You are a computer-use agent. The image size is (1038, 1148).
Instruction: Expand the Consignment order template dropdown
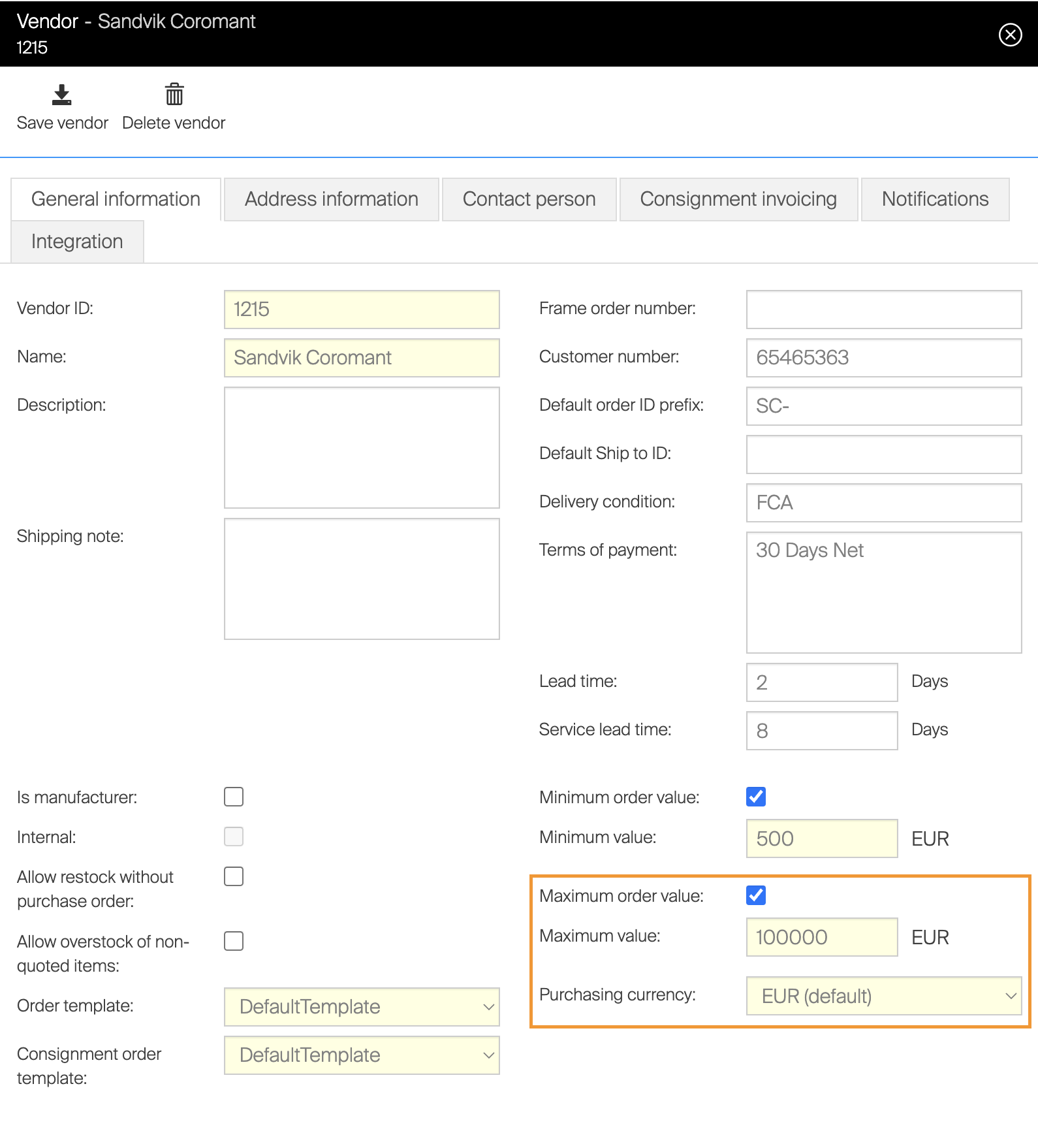[362, 1055]
